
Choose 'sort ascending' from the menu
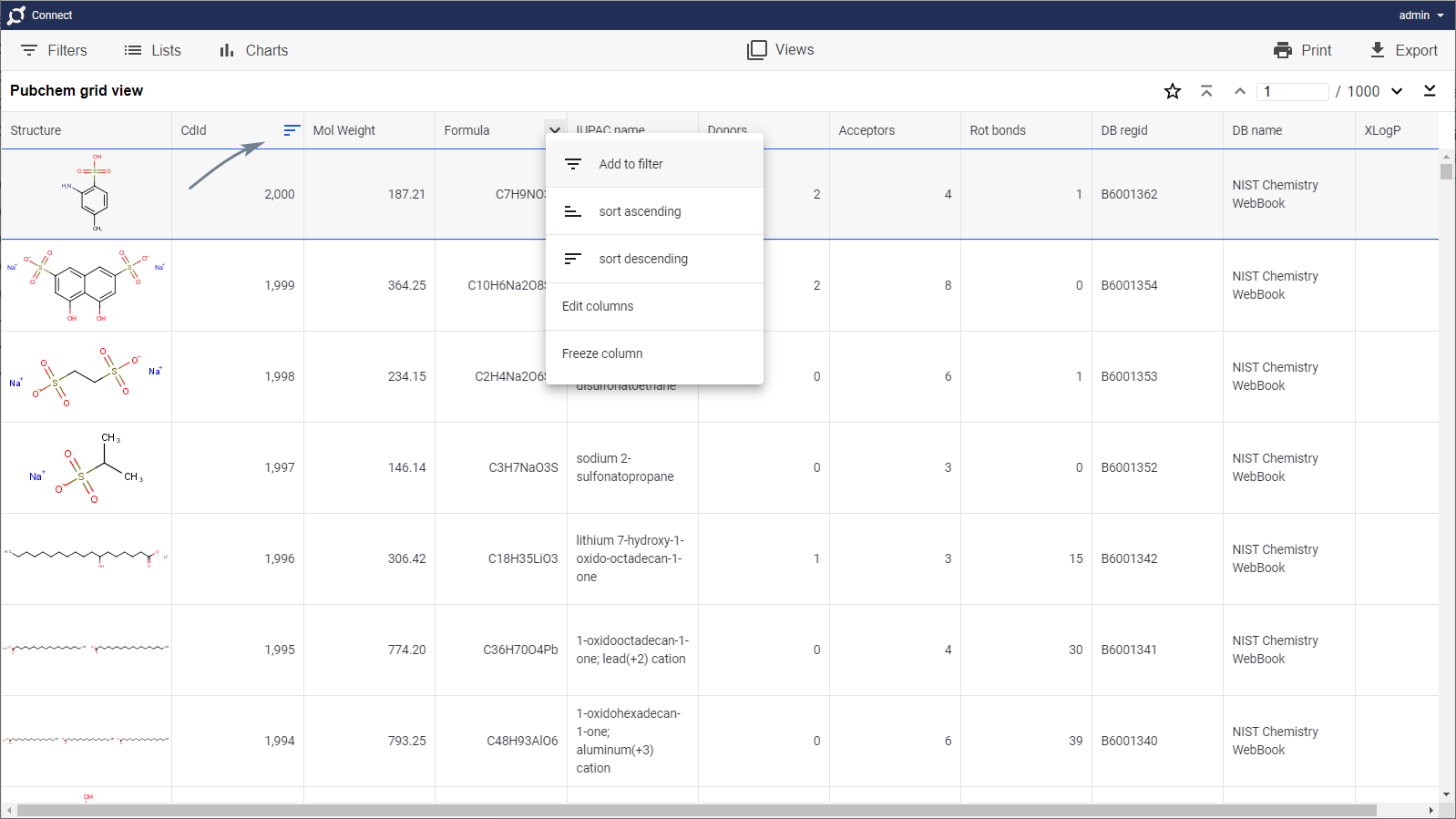(640, 211)
